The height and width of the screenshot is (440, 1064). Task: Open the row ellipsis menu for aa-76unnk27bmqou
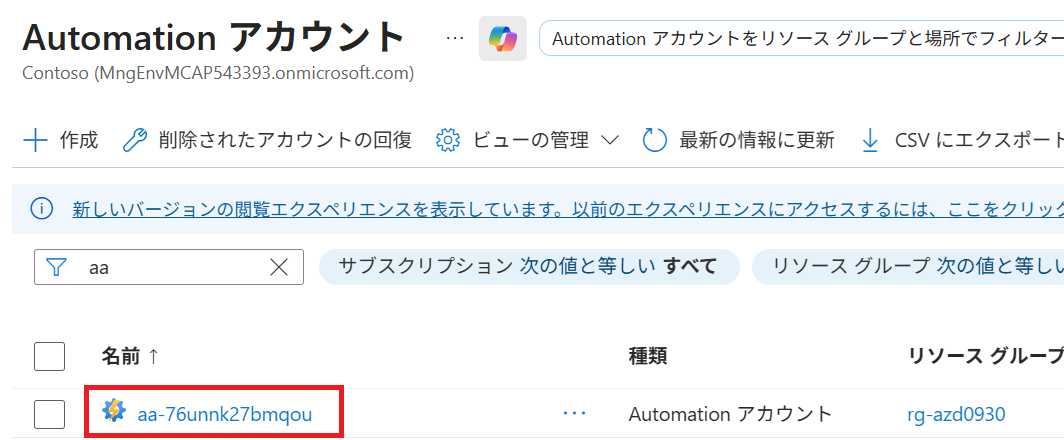click(x=575, y=413)
